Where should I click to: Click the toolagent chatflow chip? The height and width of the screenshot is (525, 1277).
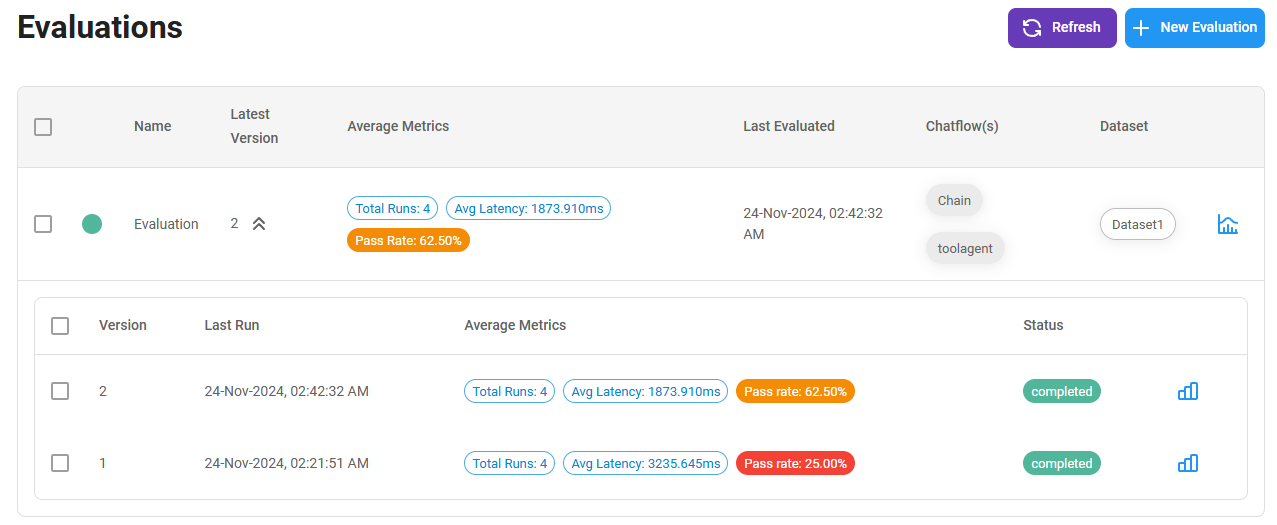click(964, 248)
